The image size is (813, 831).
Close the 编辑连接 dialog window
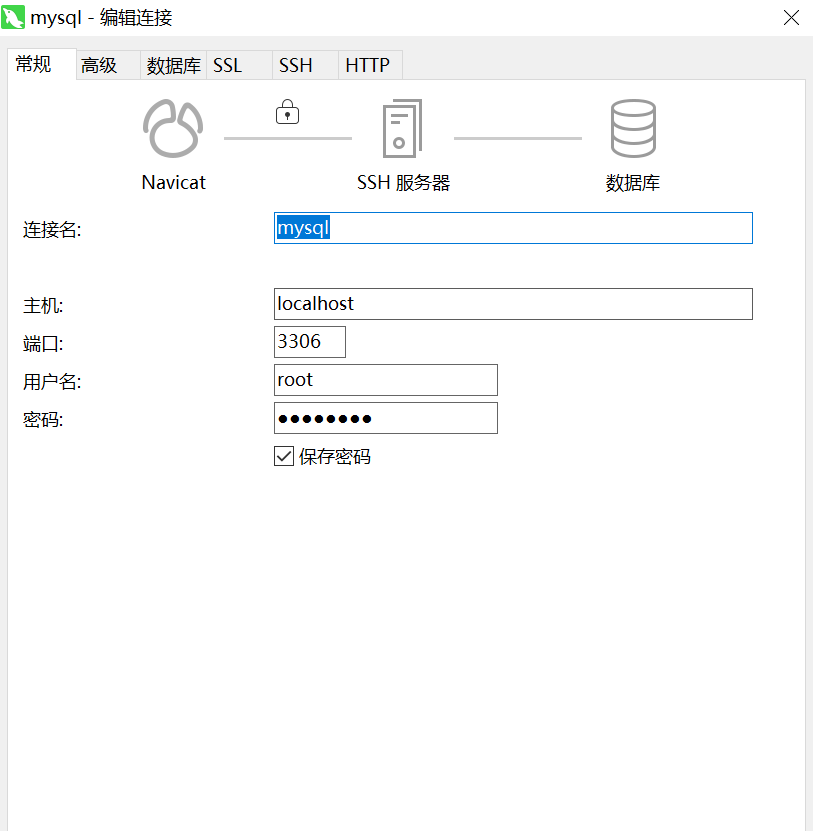click(791, 17)
